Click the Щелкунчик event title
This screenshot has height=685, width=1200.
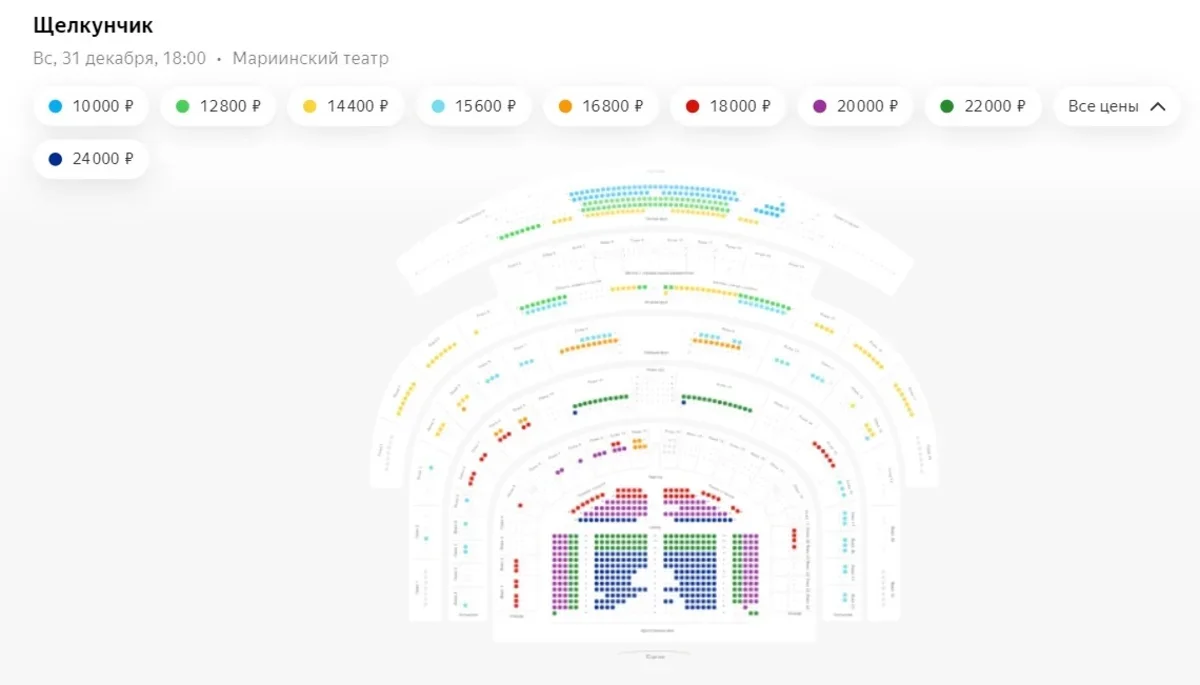tap(93, 25)
